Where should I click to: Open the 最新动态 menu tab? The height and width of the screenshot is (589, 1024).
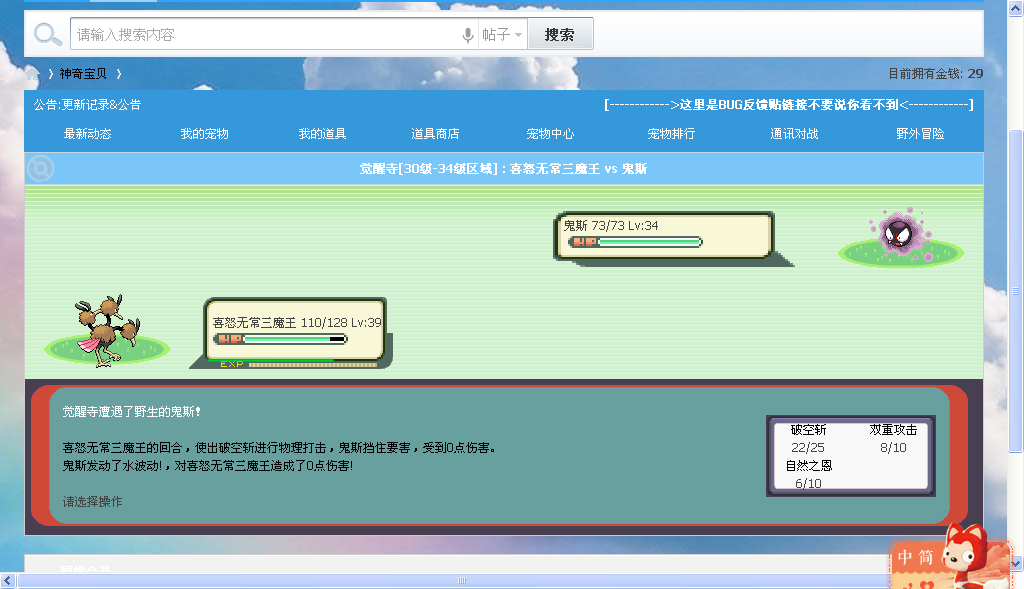(x=88, y=134)
